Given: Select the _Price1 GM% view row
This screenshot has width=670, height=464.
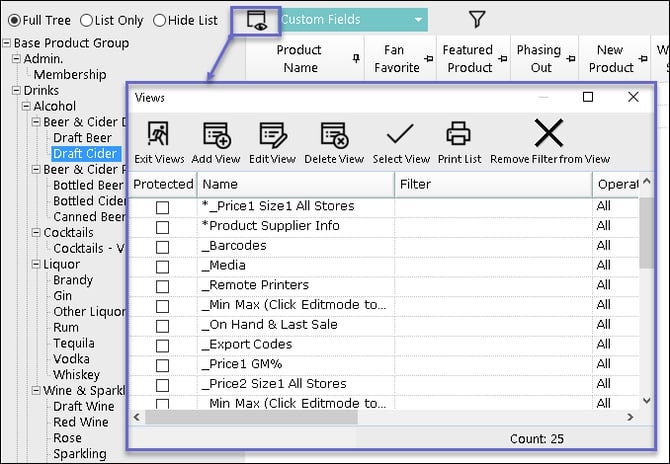Looking at the screenshot, I should 246,364.
